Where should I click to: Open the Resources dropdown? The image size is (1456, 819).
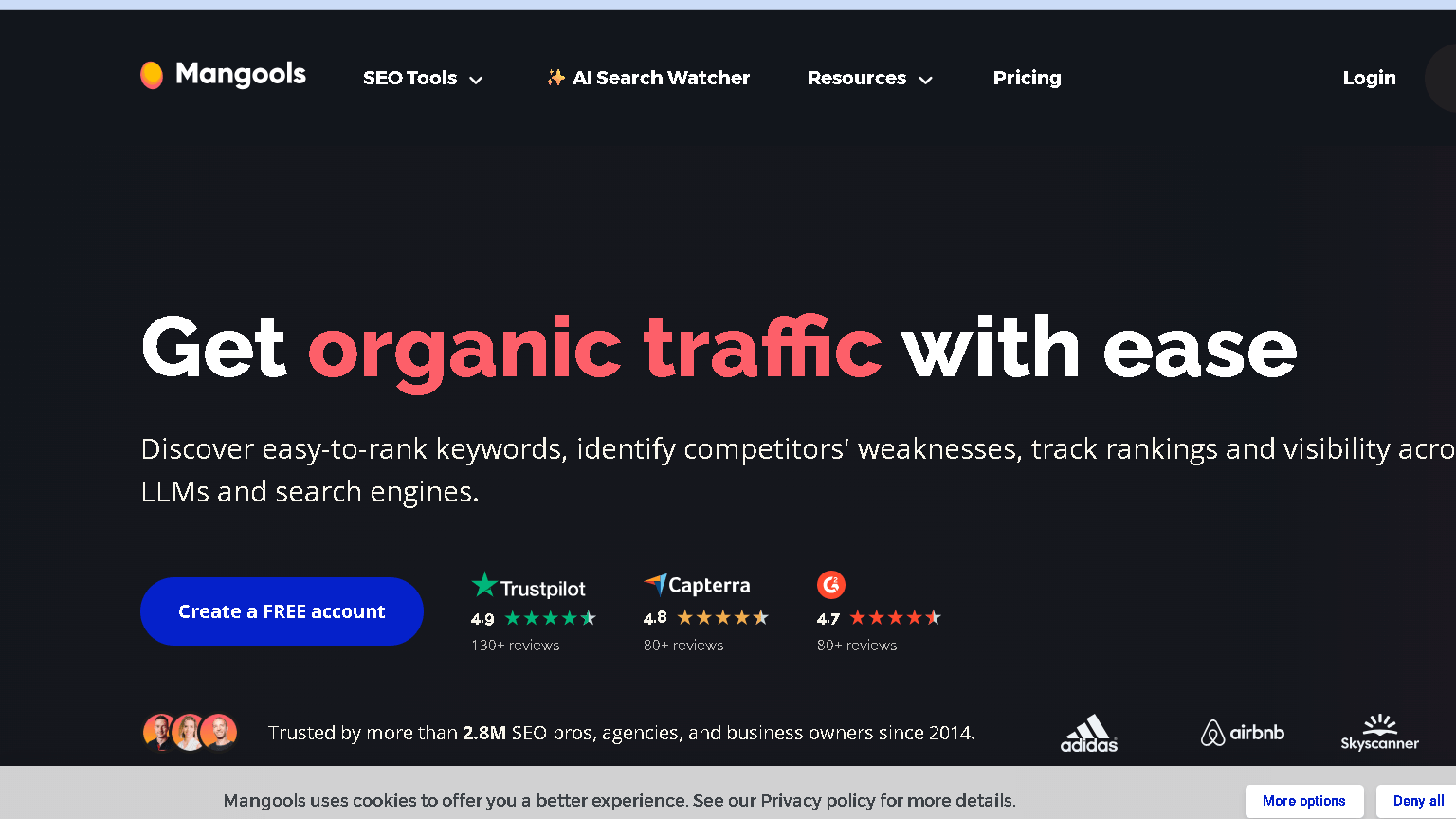pyautogui.click(x=856, y=78)
